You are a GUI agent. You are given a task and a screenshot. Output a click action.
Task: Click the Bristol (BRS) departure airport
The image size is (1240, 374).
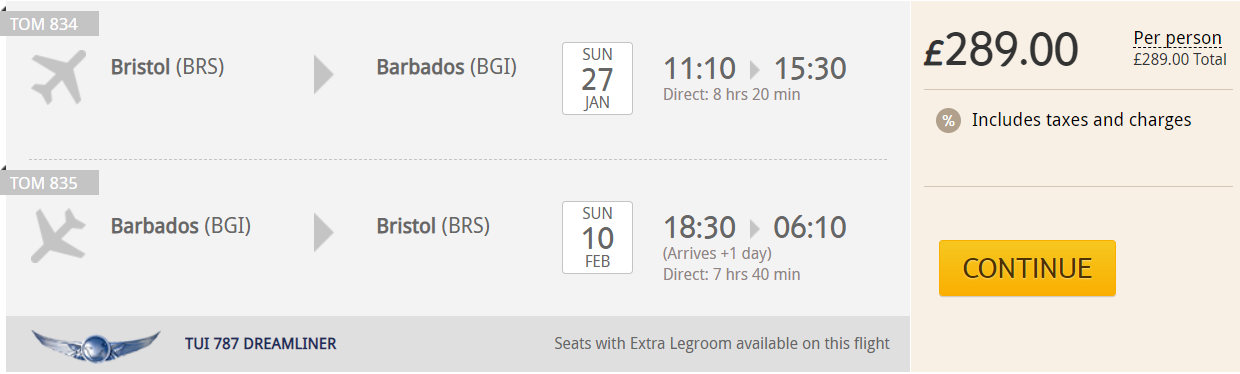(x=168, y=67)
